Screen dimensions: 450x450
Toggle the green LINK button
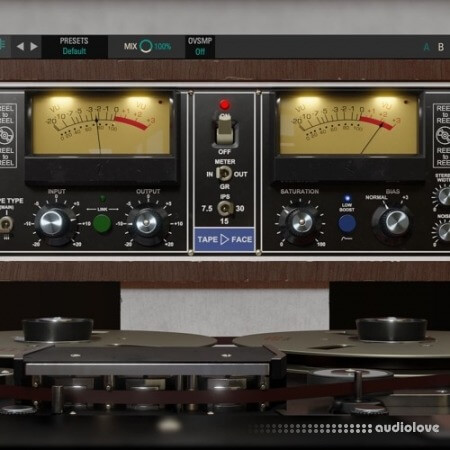[x=102, y=224]
